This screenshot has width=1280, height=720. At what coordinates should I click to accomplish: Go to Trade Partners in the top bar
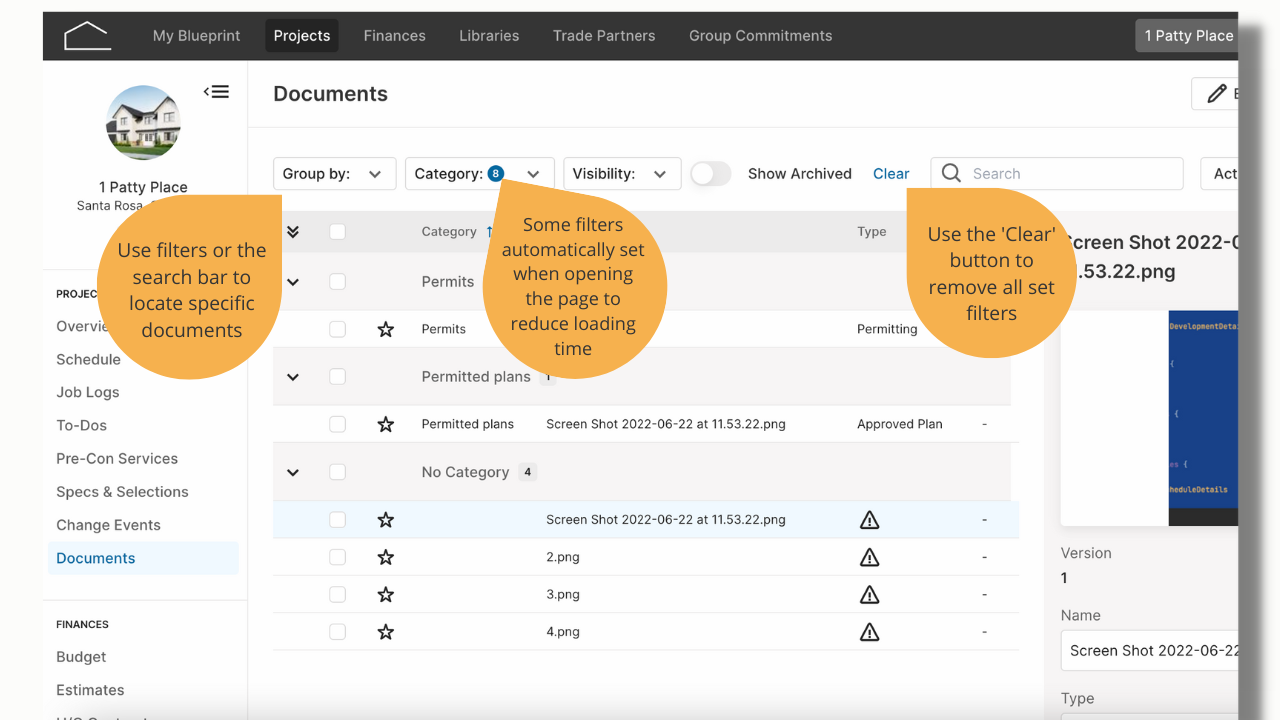point(604,36)
